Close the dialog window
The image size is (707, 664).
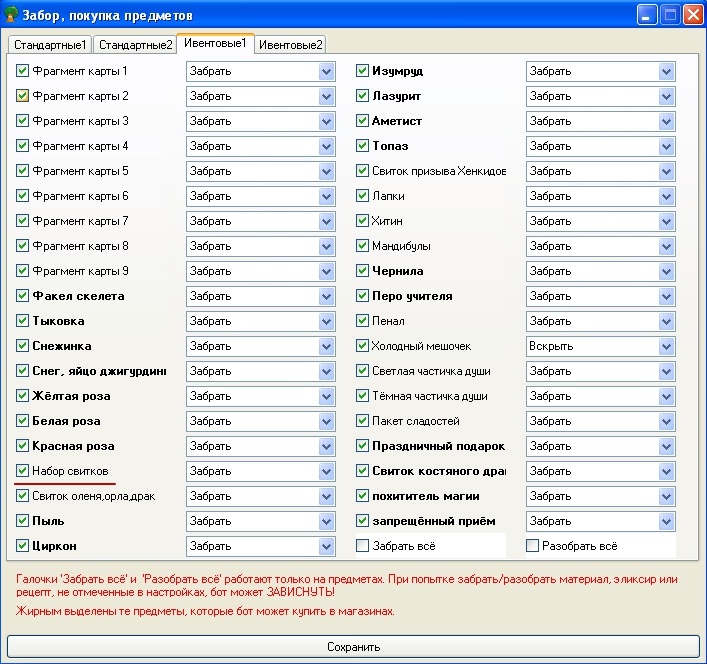(693, 16)
